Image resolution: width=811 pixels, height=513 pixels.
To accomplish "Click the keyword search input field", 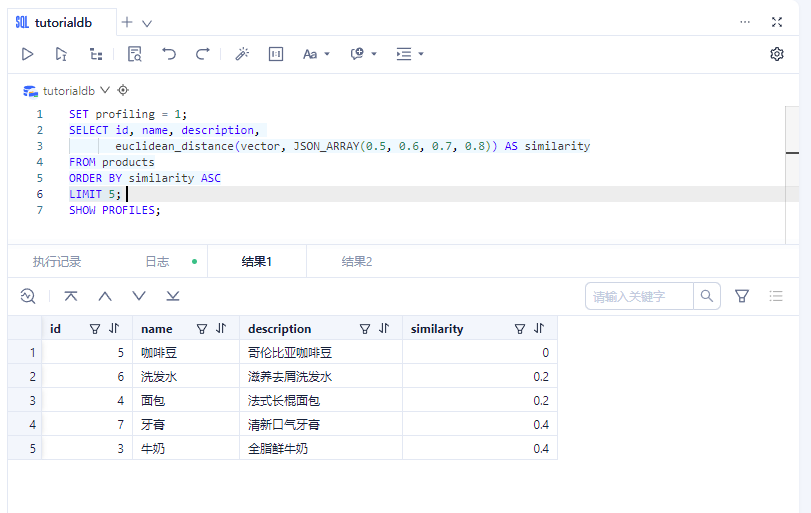I will [x=640, y=296].
